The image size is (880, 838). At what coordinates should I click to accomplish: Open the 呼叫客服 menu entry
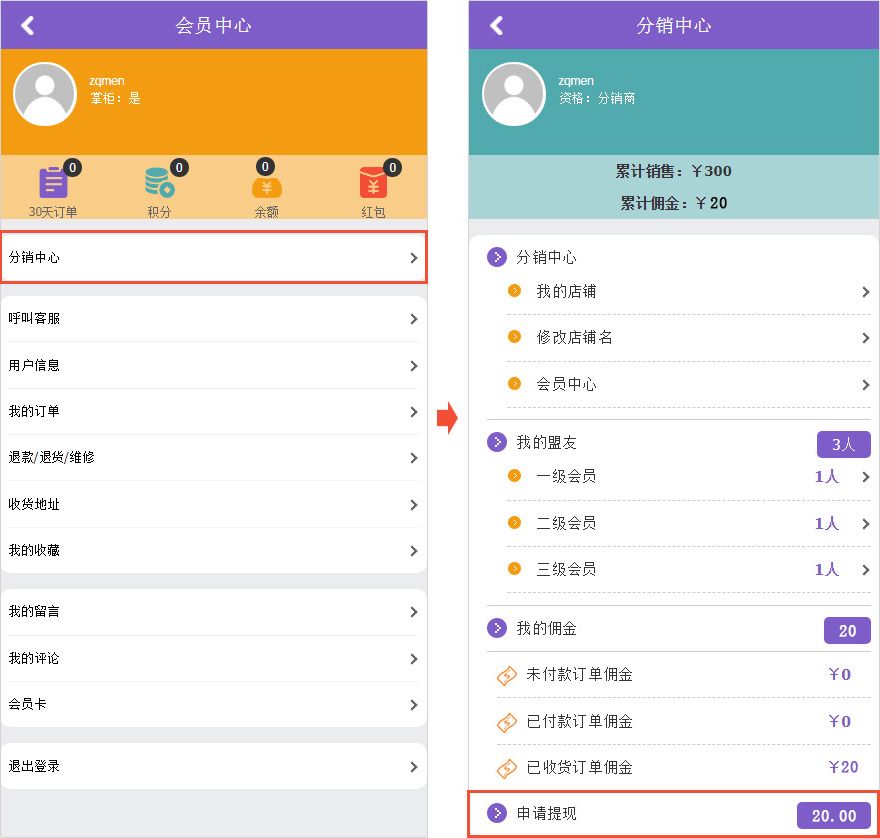(x=214, y=319)
